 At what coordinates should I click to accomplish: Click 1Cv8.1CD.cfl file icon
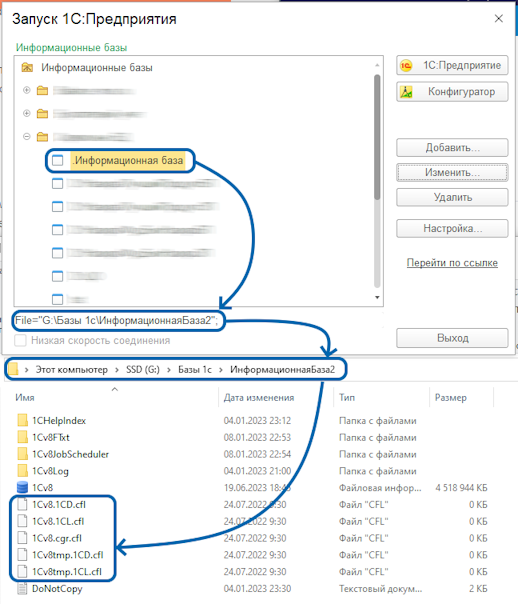click(x=22, y=504)
